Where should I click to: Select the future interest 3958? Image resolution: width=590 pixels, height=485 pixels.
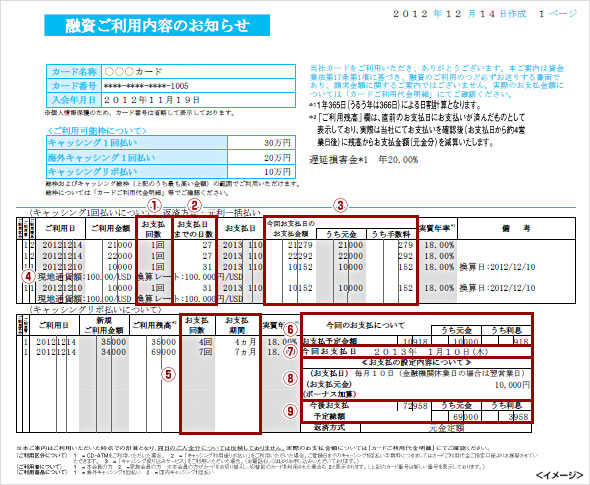pyautogui.click(x=519, y=417)
